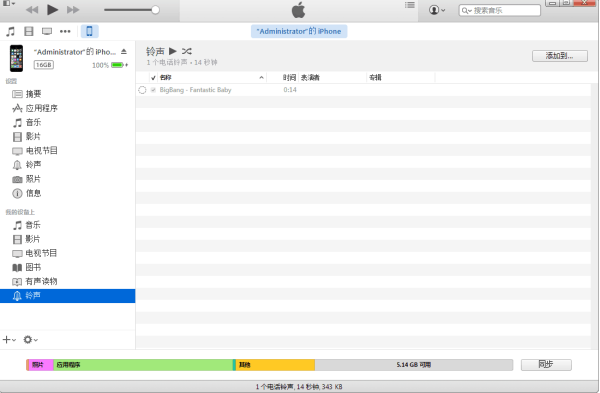
Task: Open 铃声 under settings section
Action: [26, 165]
